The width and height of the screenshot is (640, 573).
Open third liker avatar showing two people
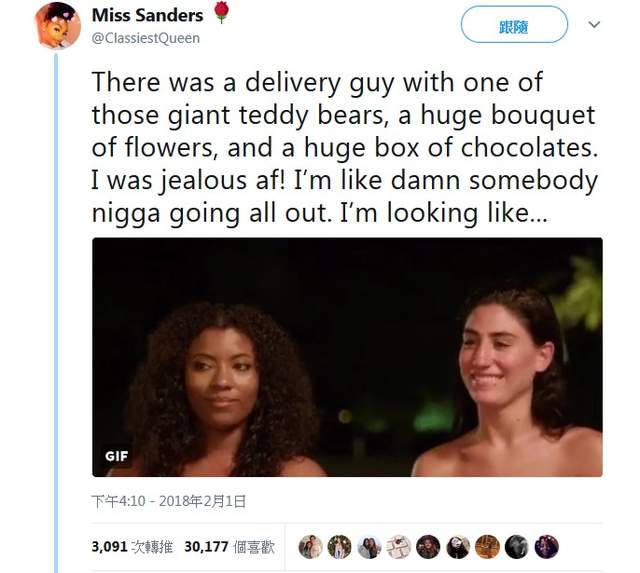pos(369,546)
